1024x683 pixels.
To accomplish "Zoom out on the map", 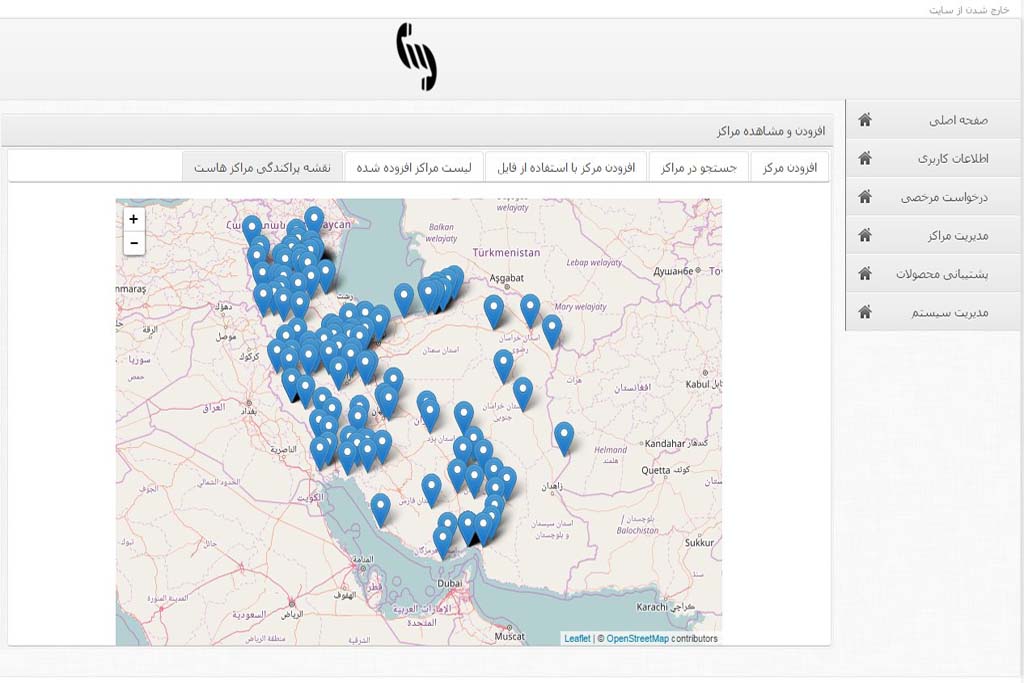I will click(x=134, y=243).
